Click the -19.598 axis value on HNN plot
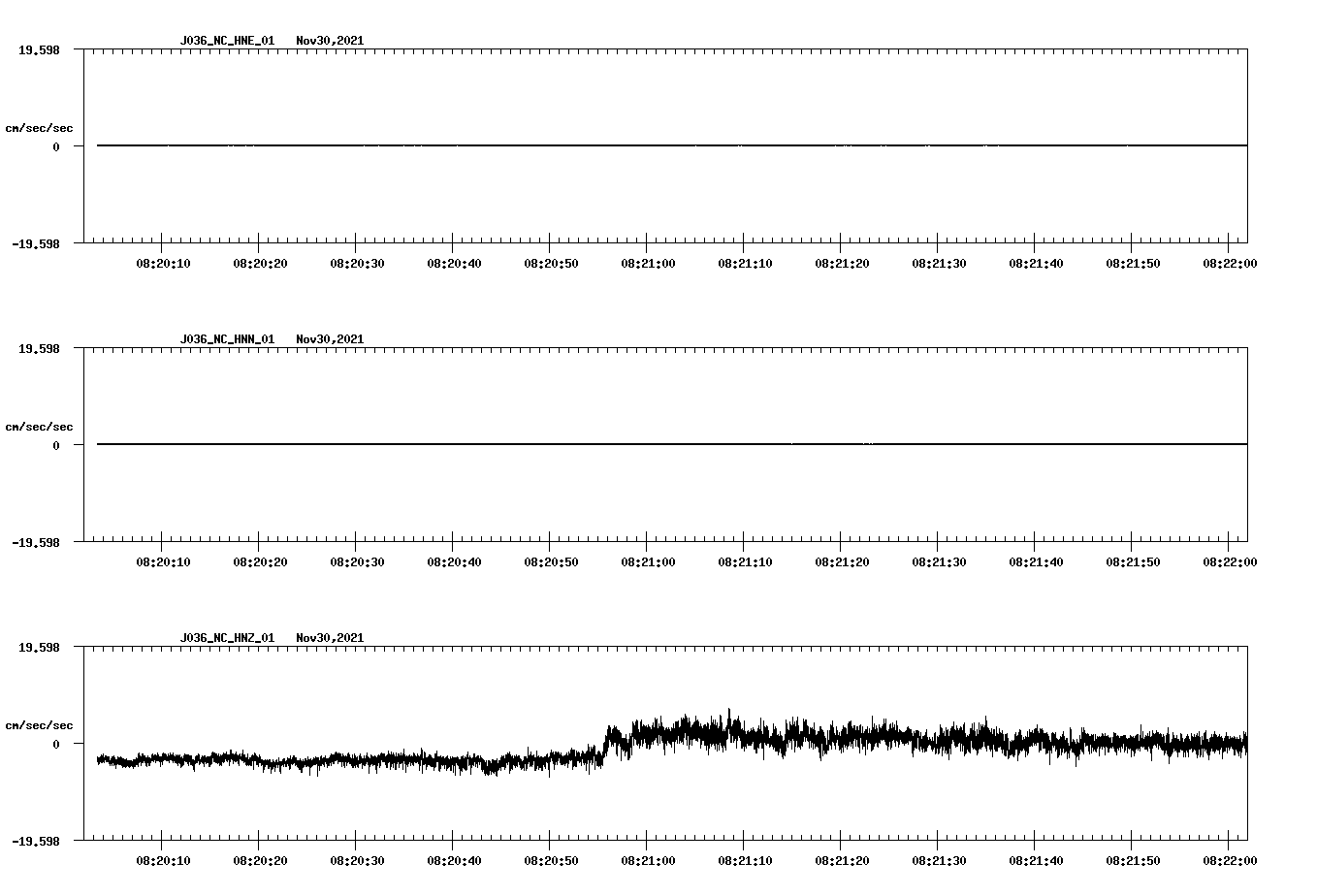The image size is (1317, 896). 36,543
